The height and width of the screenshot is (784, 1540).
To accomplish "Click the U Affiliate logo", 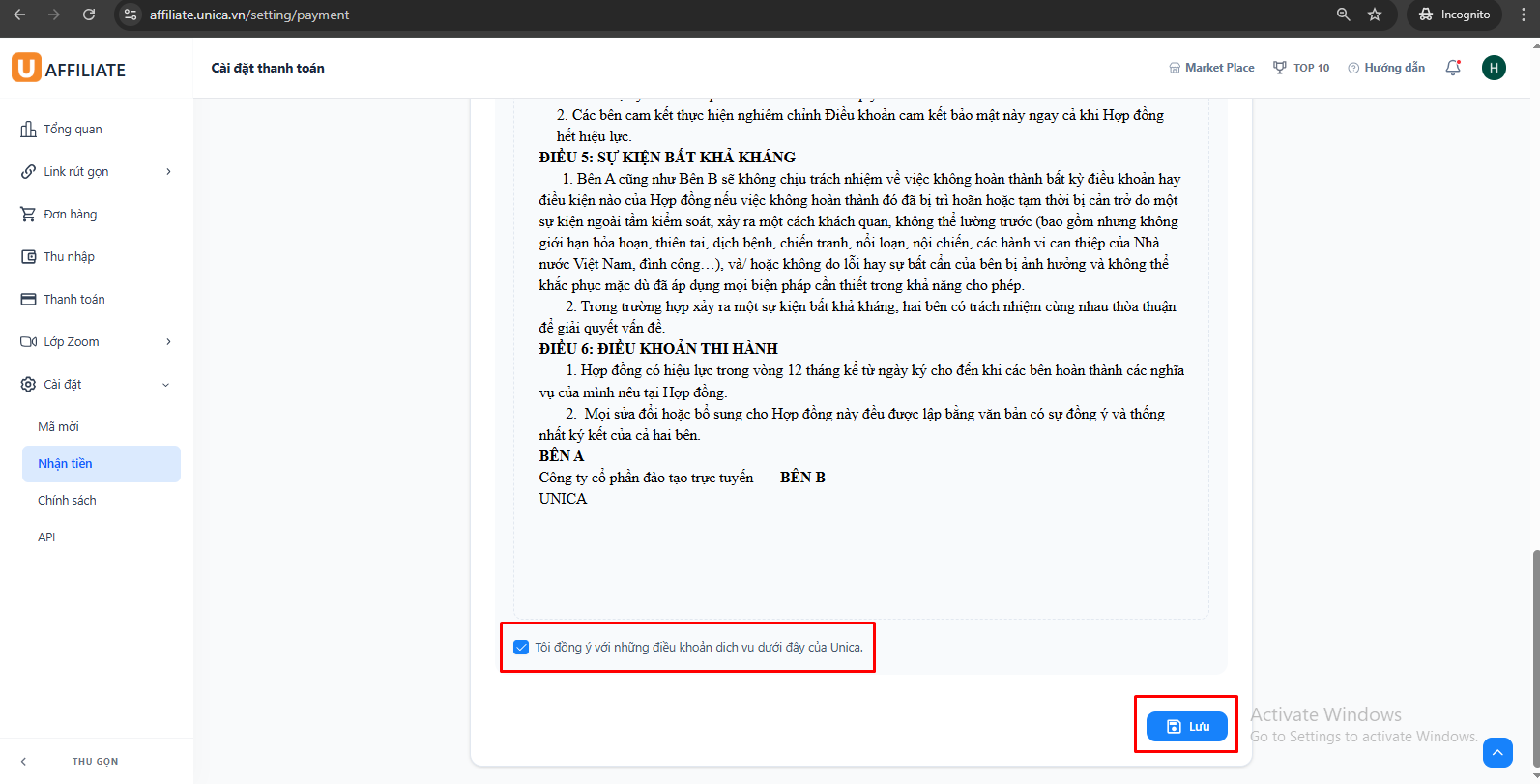I will tap(70, 69).
